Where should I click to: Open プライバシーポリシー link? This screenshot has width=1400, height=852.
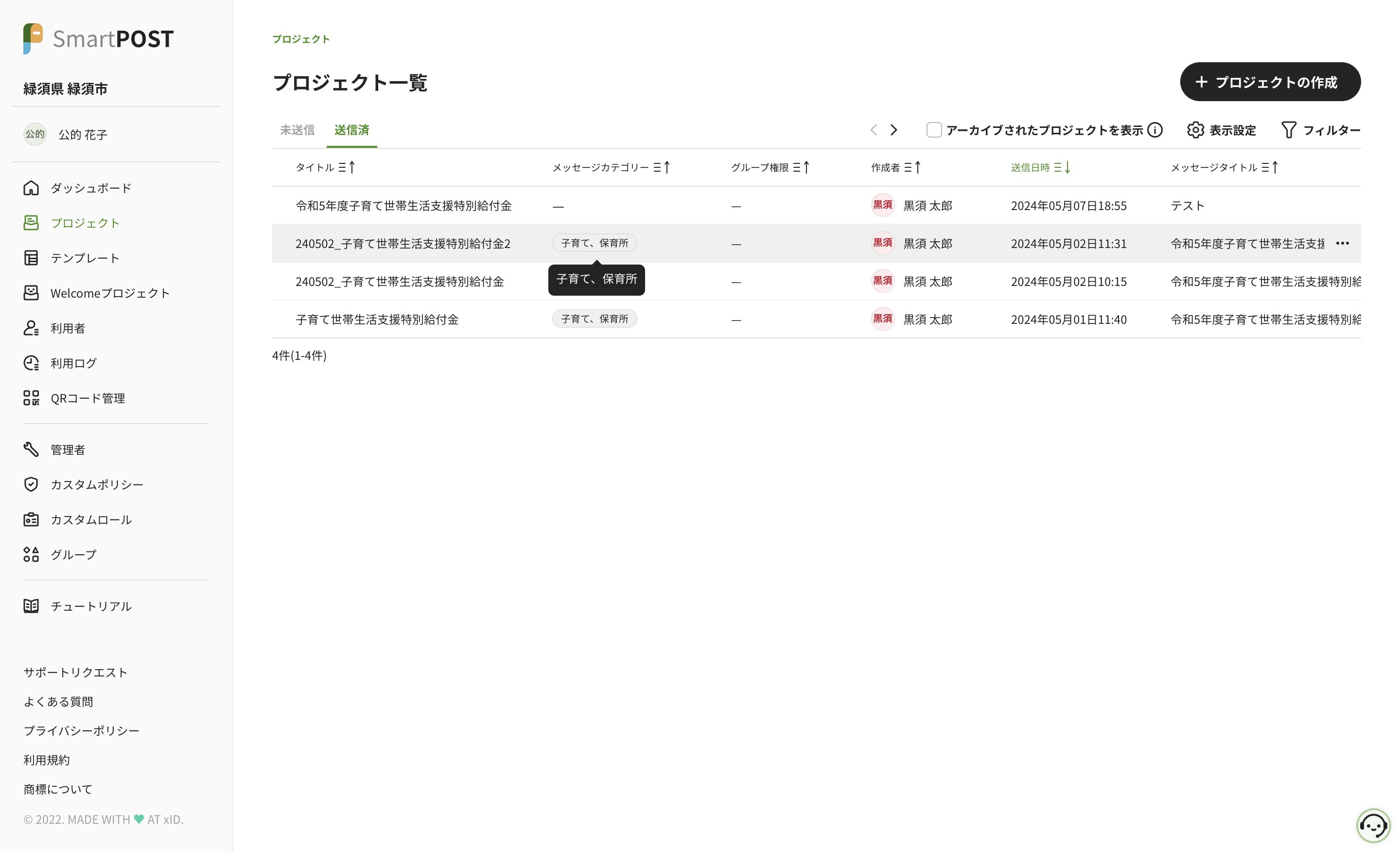click(x=81, y=731)
